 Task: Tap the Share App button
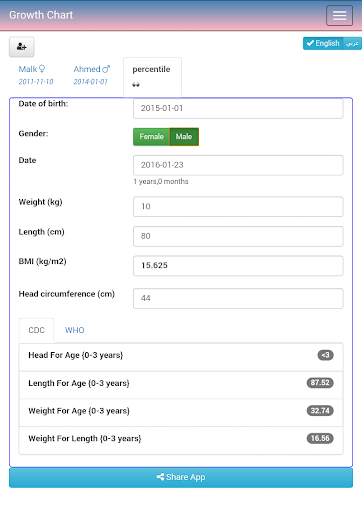point(181,478)
